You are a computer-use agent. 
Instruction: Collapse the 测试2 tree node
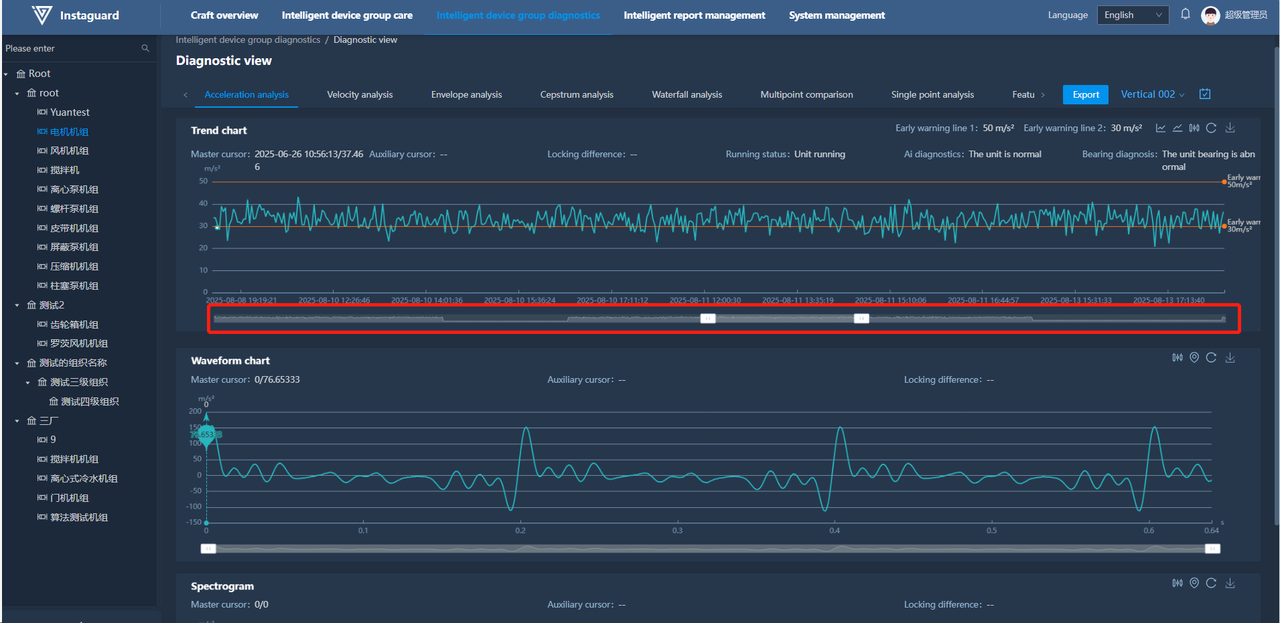17,305
